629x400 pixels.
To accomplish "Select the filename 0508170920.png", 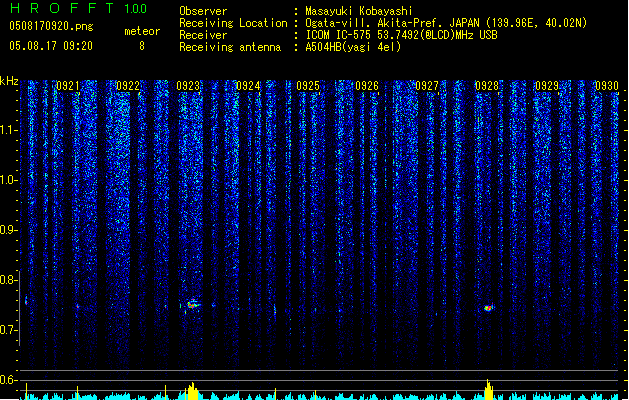I will click(x=51, y=26).
